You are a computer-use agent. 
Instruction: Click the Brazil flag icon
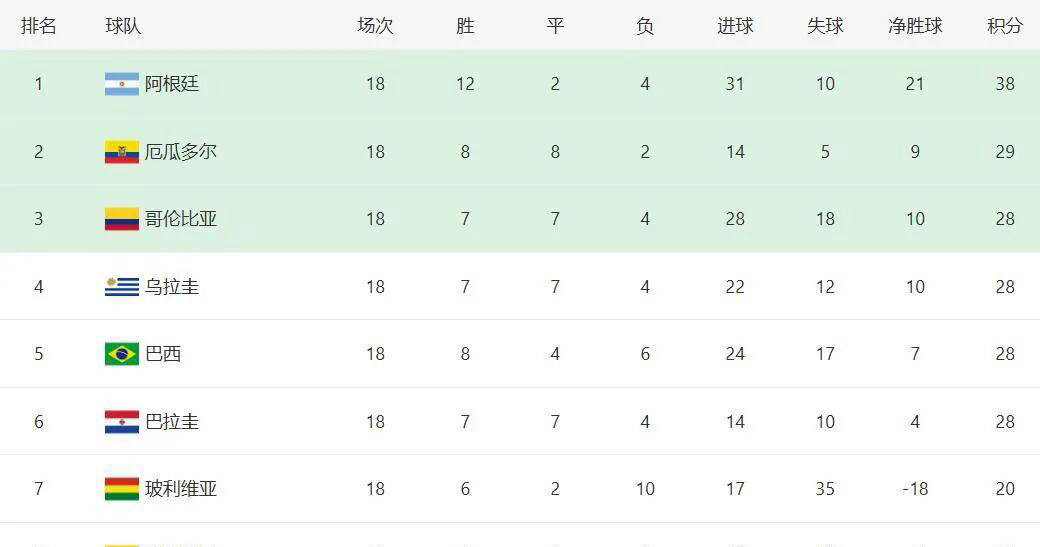[x=121, y=354]
